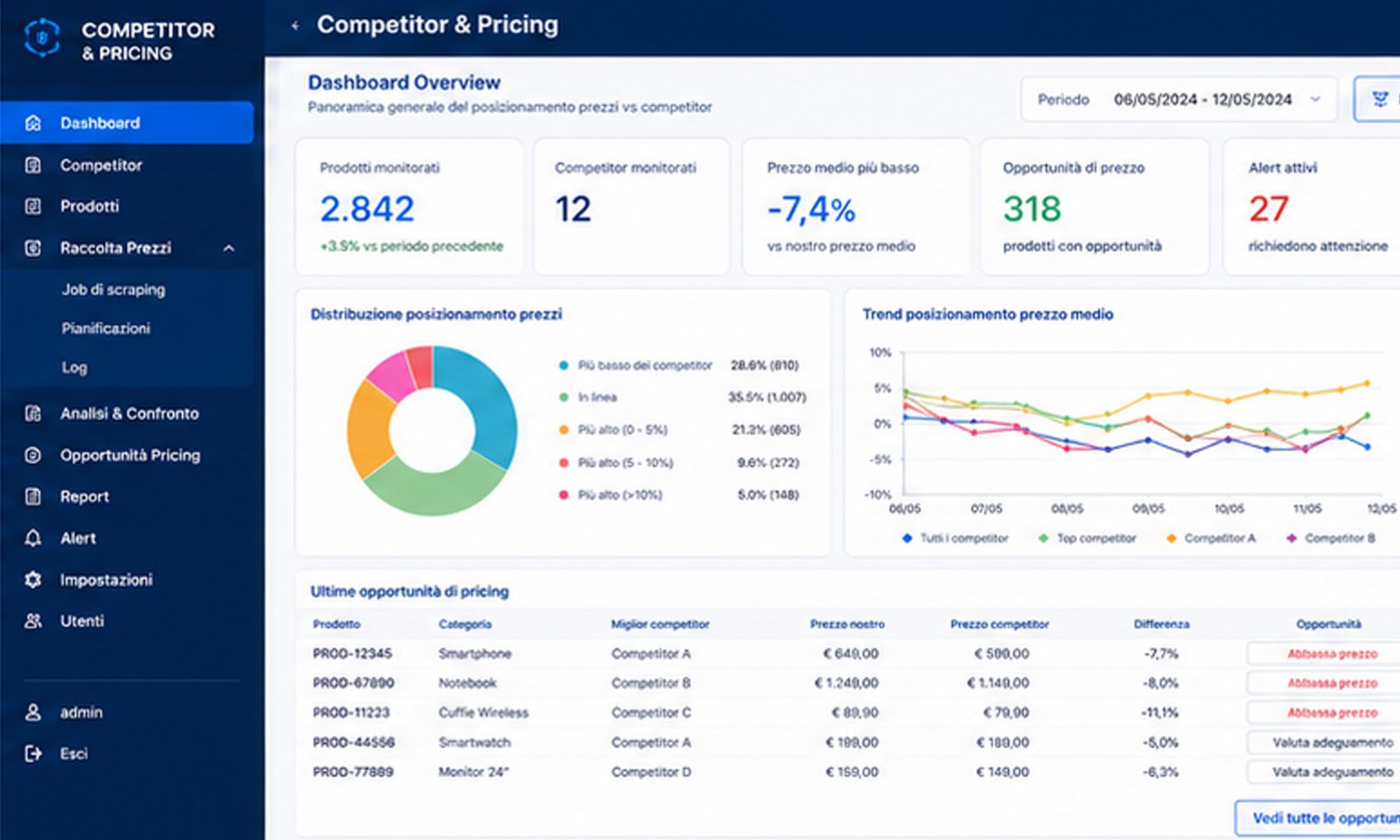Click the Analisi & Confronto icon
This screenshot has height=840, width=1400.
click(x=33, y=414)
